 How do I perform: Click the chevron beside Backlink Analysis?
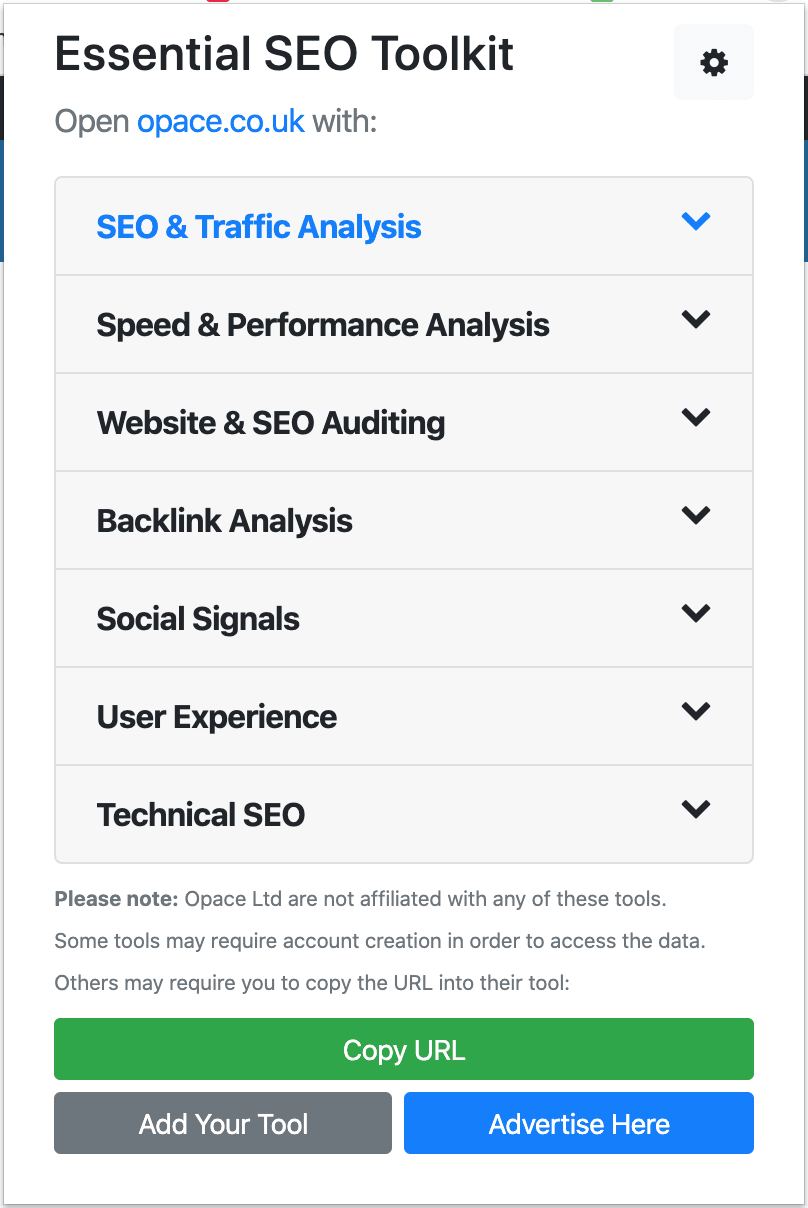click(696, 516)
